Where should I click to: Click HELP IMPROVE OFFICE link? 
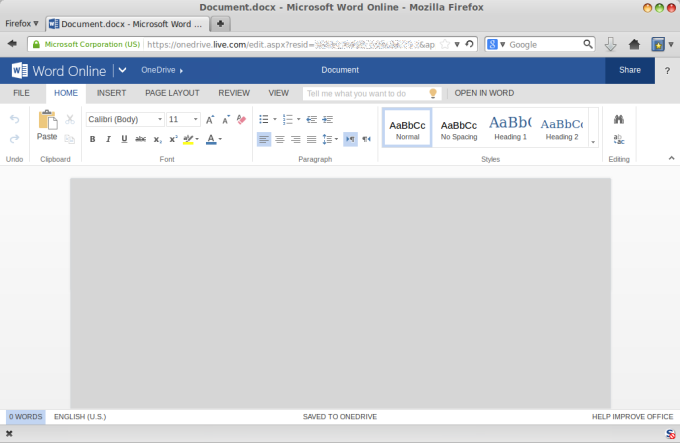click(632, 417)
